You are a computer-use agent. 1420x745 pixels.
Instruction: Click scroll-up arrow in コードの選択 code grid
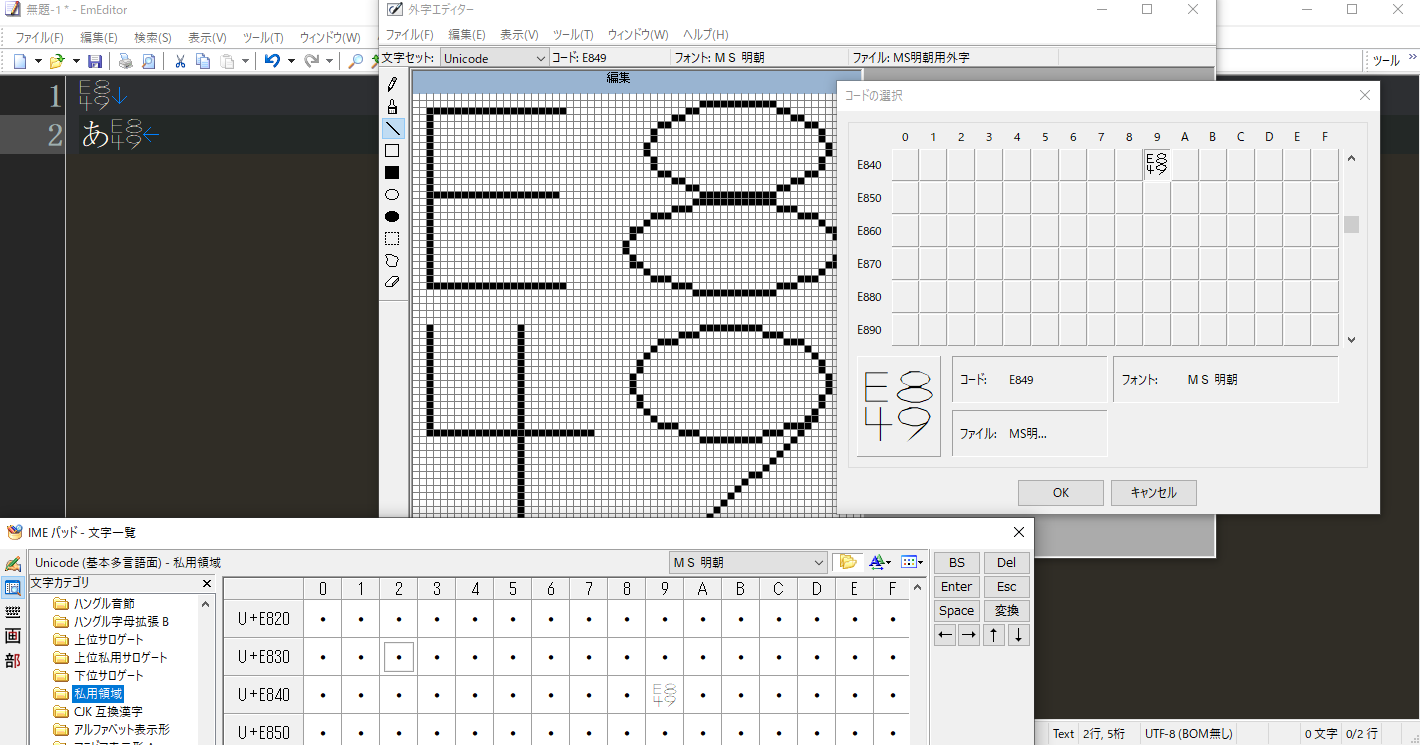1351,158
